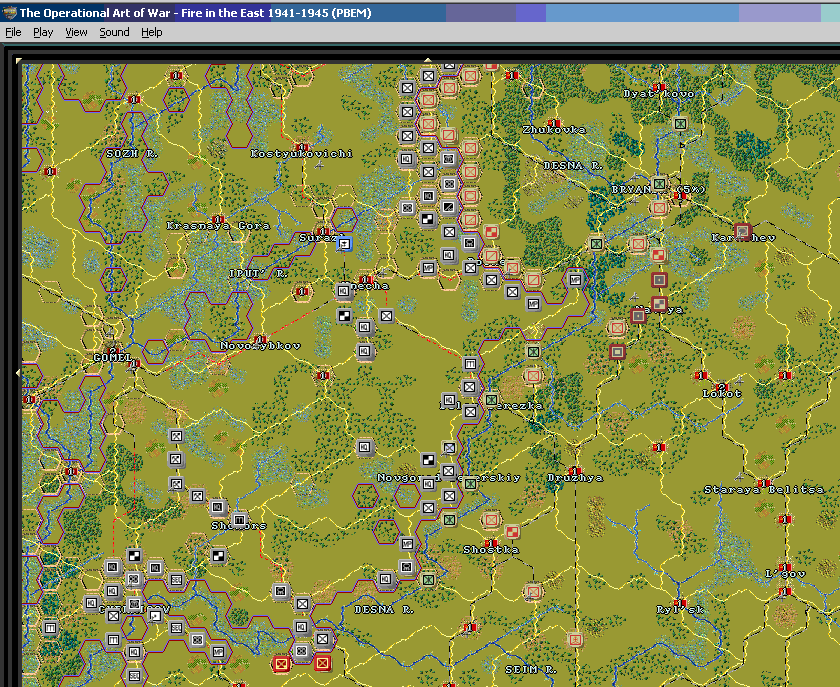
Task: Select checkered armor unit directly below Unecha HQ
Action: pos(344,316)
